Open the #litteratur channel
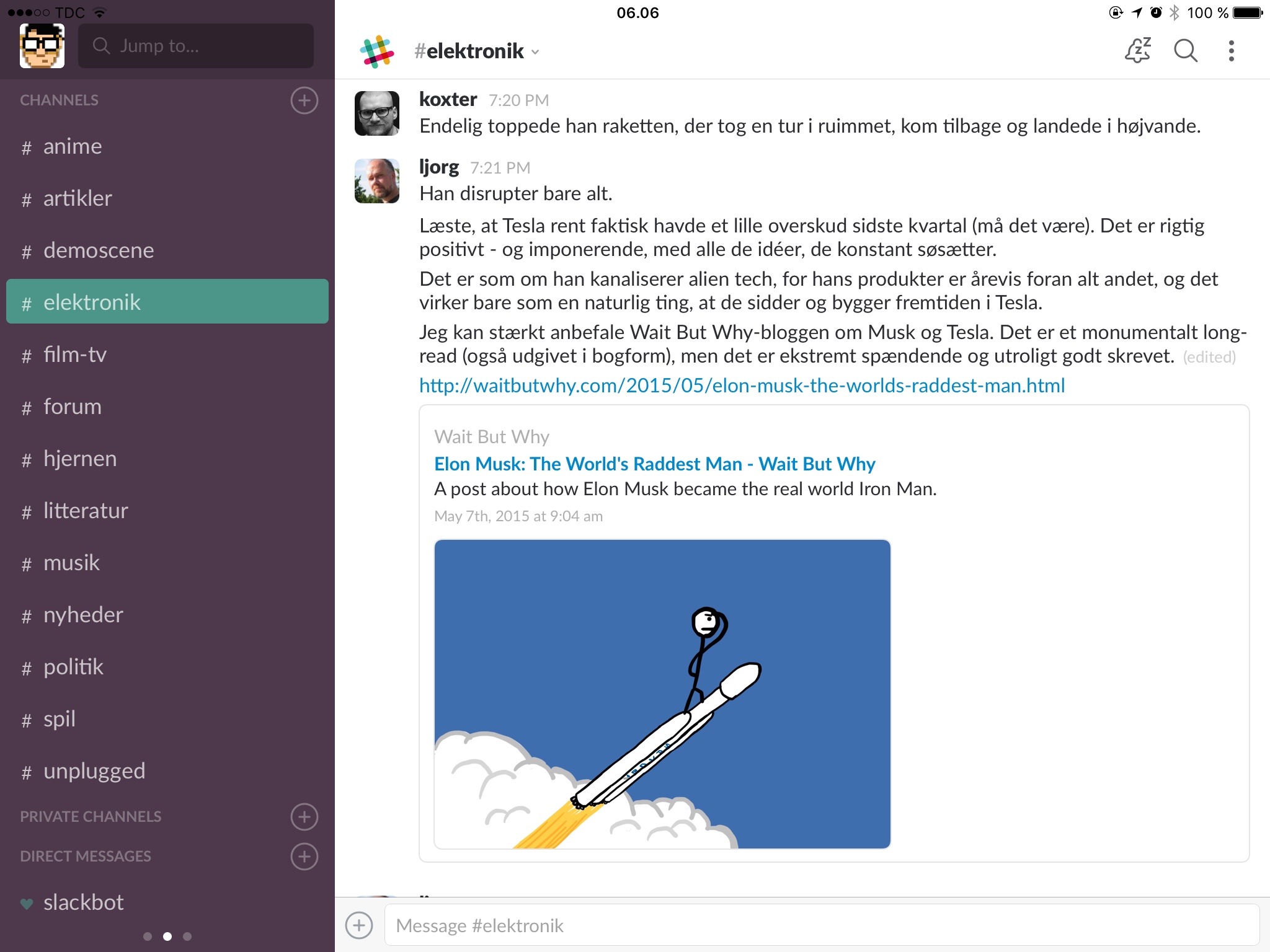 click(167, 511)
